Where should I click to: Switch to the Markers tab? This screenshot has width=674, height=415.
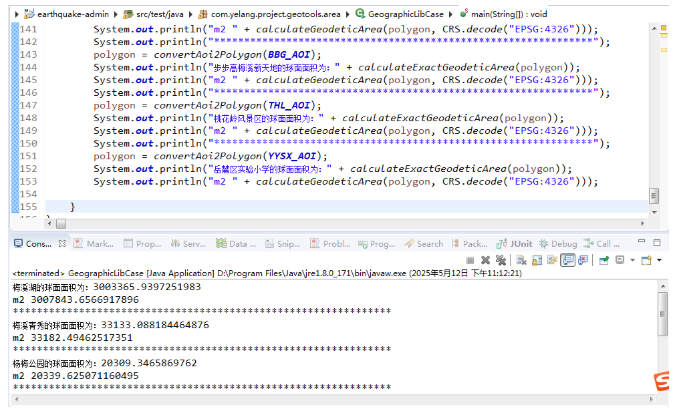click(x=94, y=243)
